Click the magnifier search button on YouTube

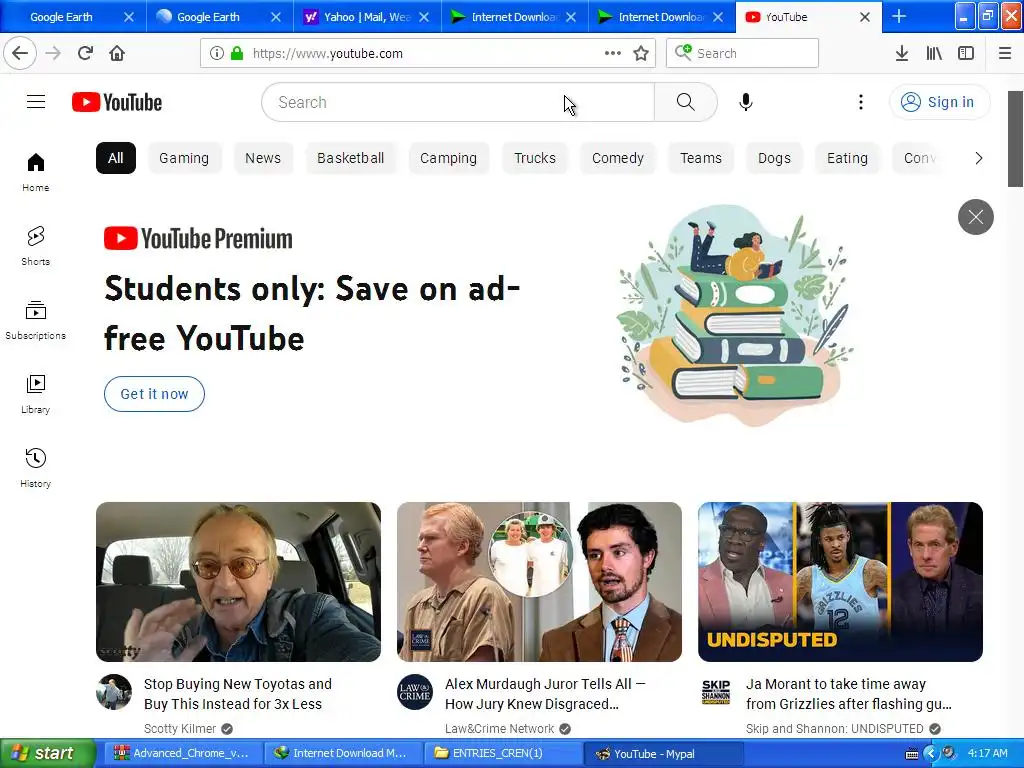pos(686,102)
